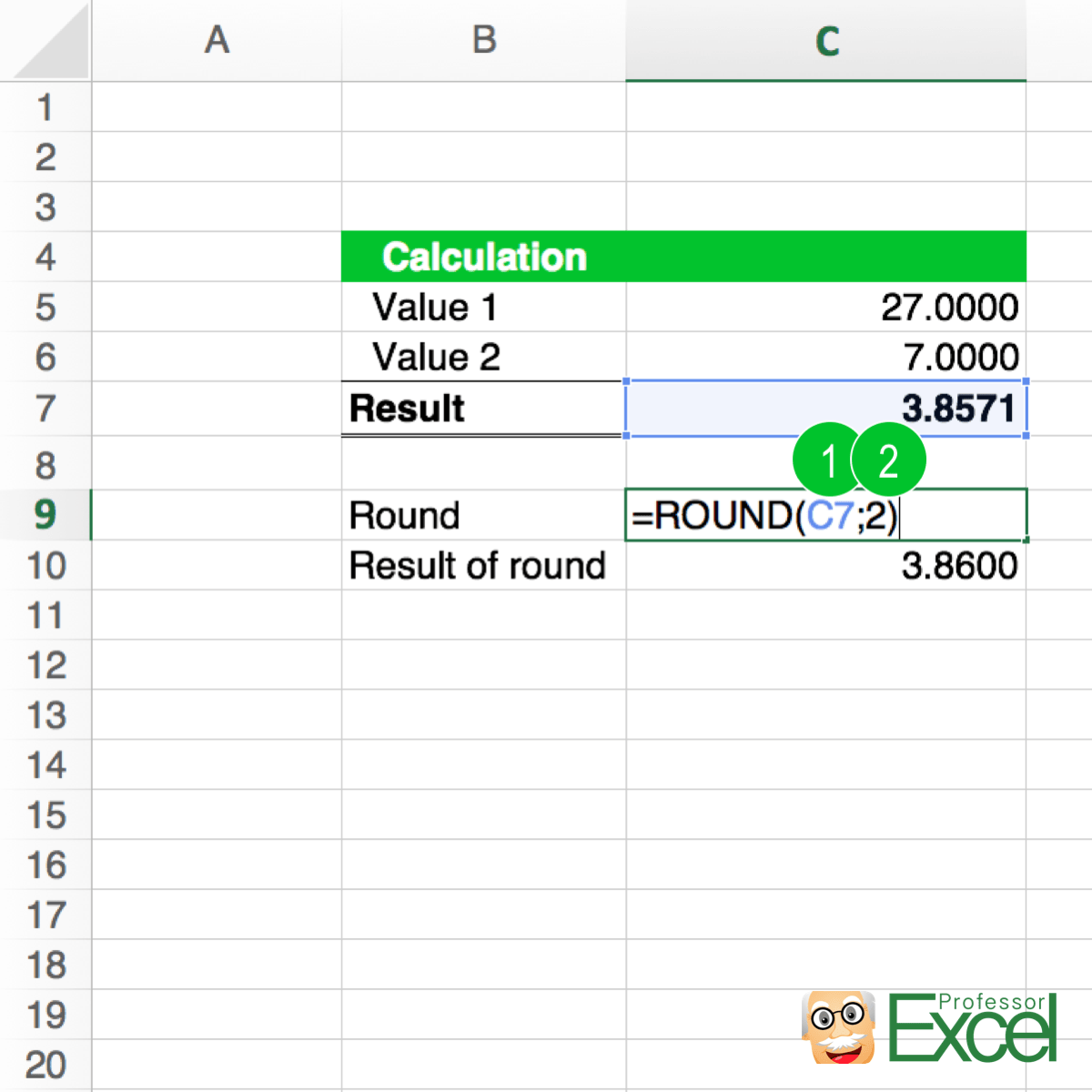Screen dimensions: 1092x1092
Task: Click empty cell B8
Action: point(484,464)
